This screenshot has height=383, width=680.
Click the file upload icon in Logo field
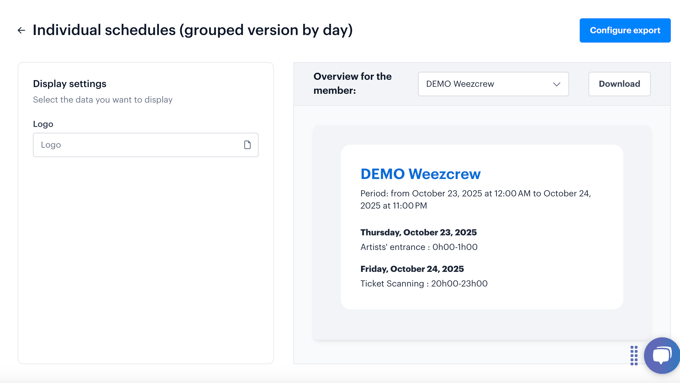pos(247,145)
